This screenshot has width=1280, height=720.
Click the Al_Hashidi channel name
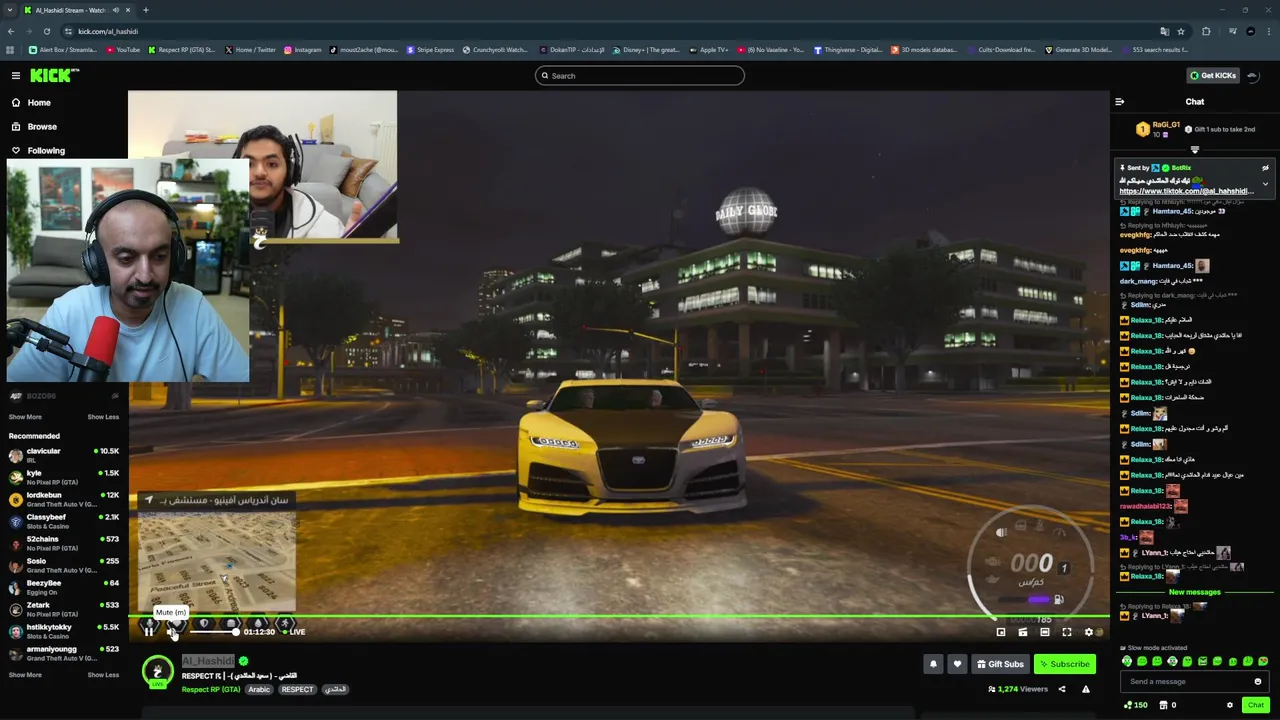click(x=208, y=661)
